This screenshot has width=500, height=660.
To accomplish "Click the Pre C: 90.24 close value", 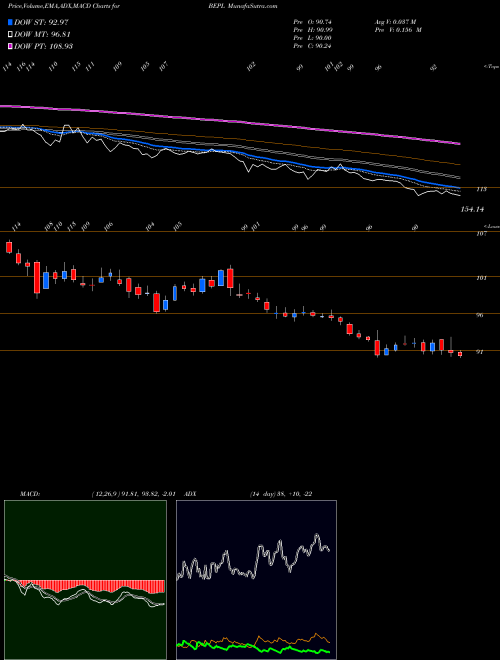I will (x=313, y=46).
